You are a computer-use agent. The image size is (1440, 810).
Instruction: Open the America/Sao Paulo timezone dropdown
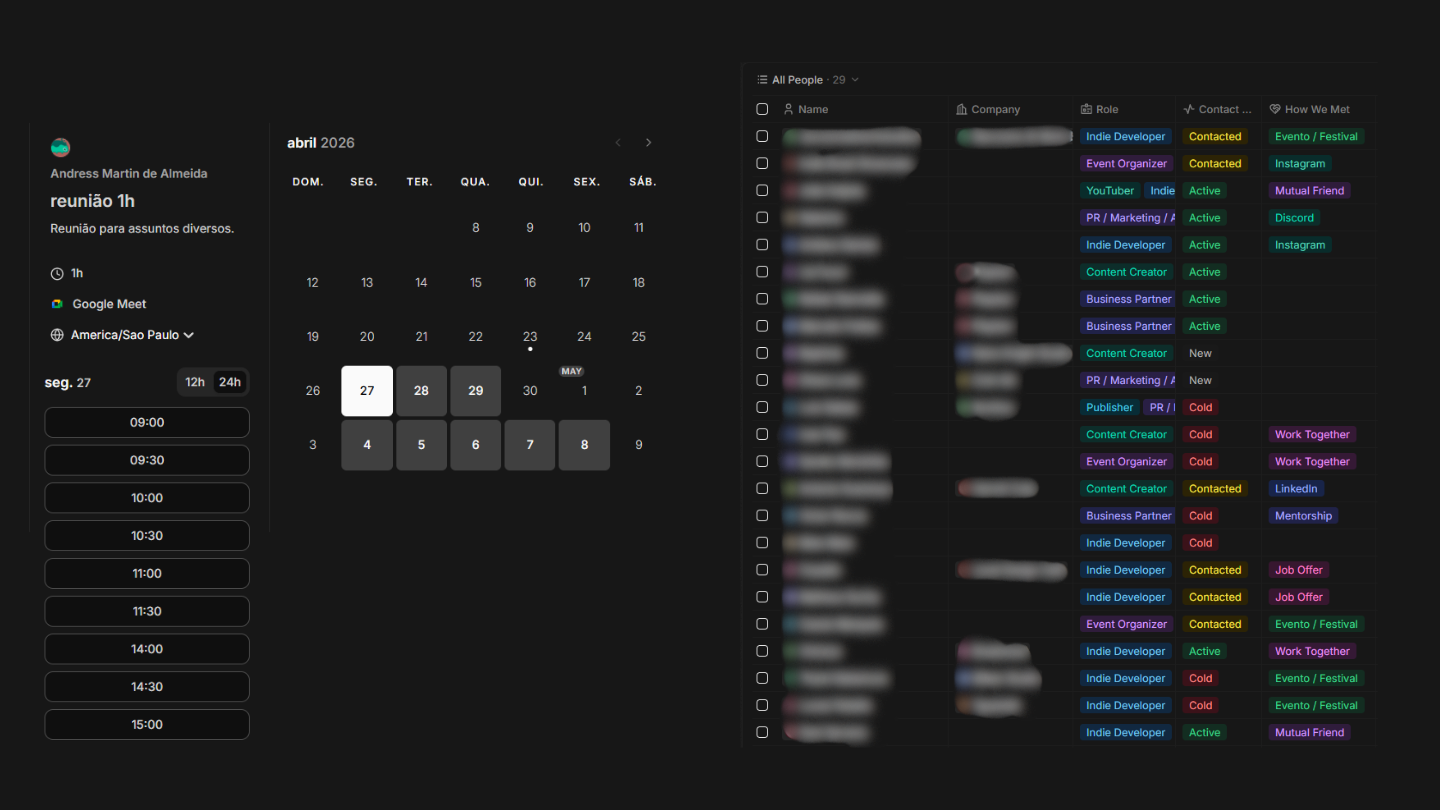tap(132, 335)
